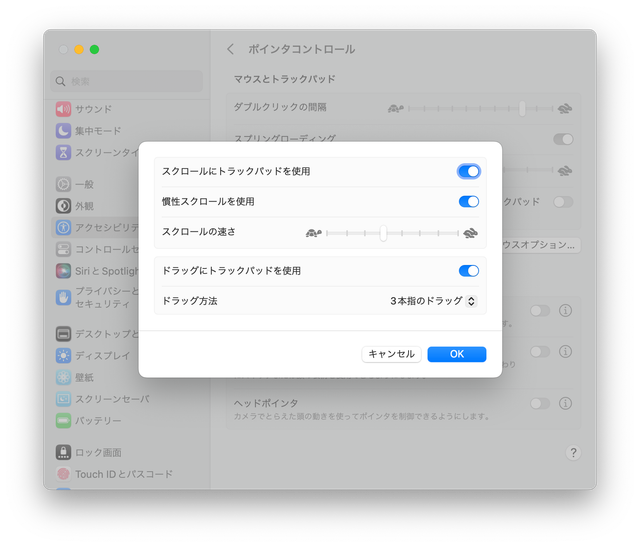Click the Touch ID とパスコード fingerprint icon

pyautogui.click(x=63, y=474)
